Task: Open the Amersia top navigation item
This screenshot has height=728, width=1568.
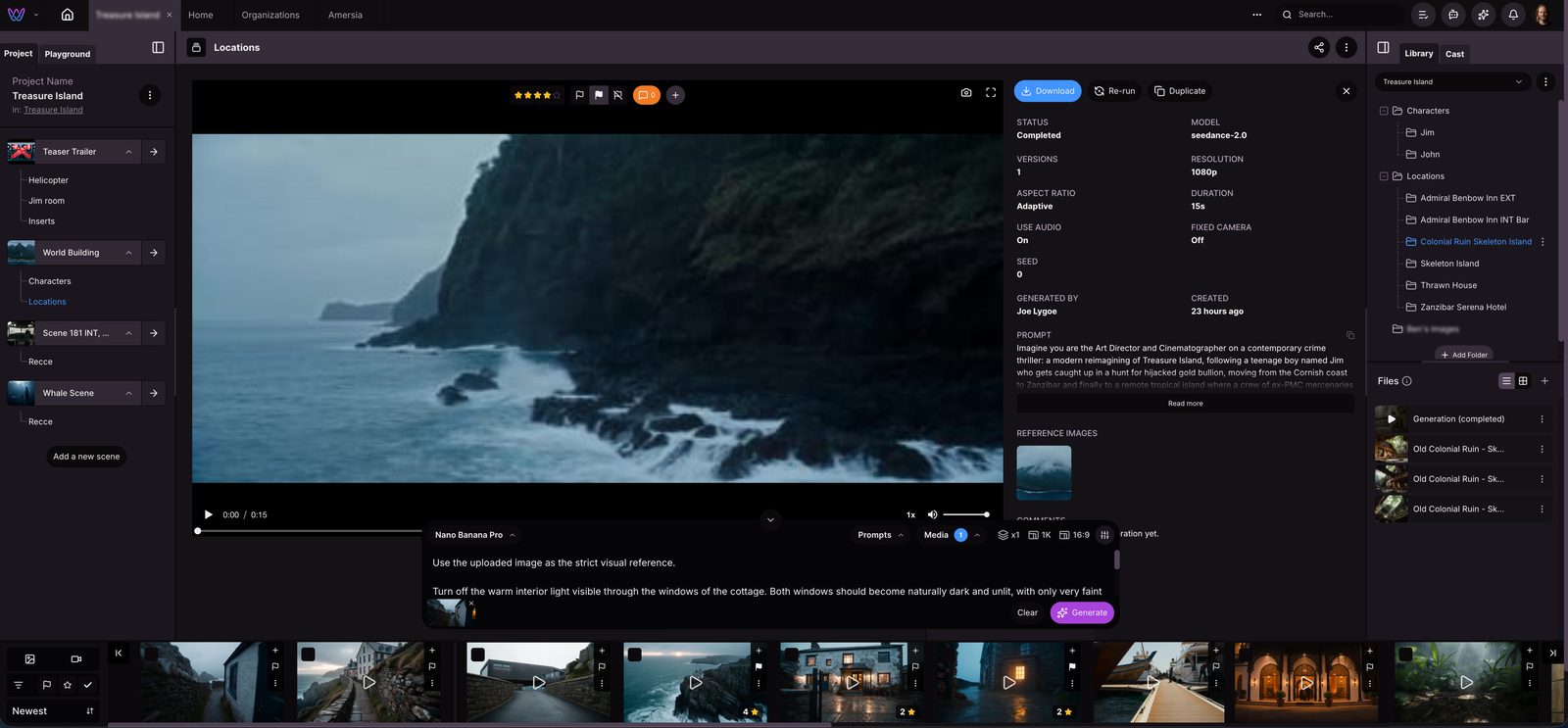Action: coord(345,15)
